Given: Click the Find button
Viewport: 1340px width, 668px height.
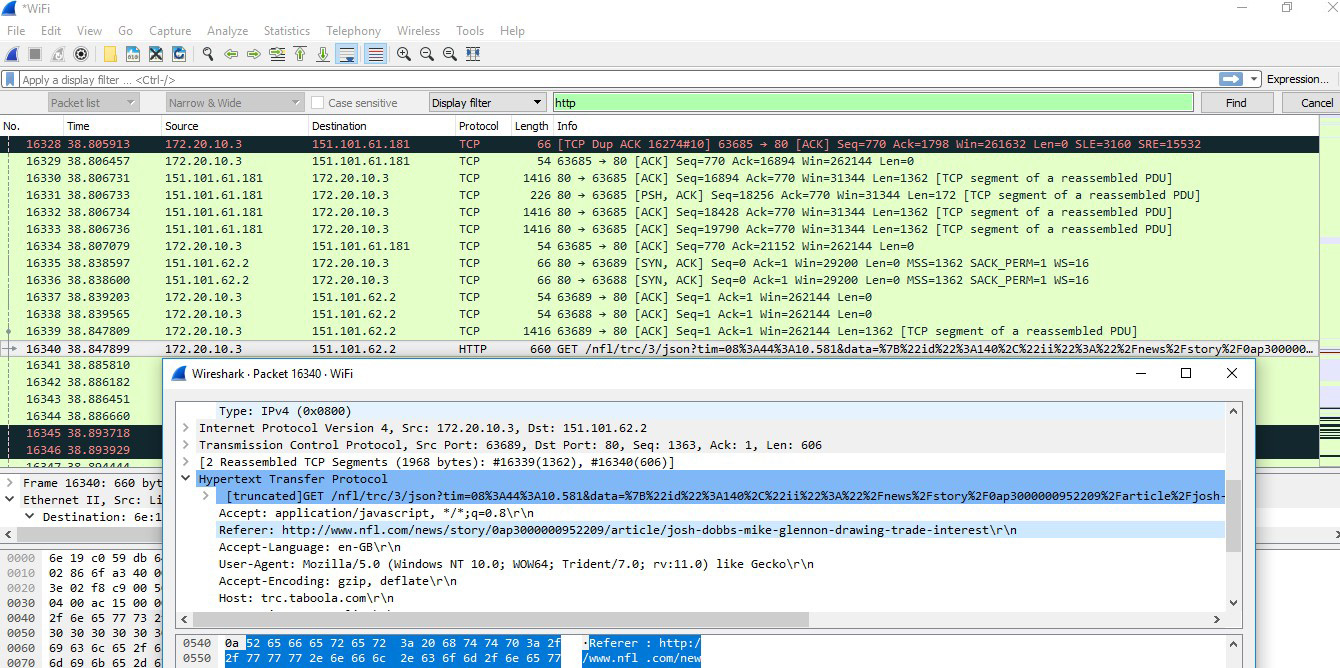Looking at the screenshot, I should pyautogui.click(x=1236, y=102).
